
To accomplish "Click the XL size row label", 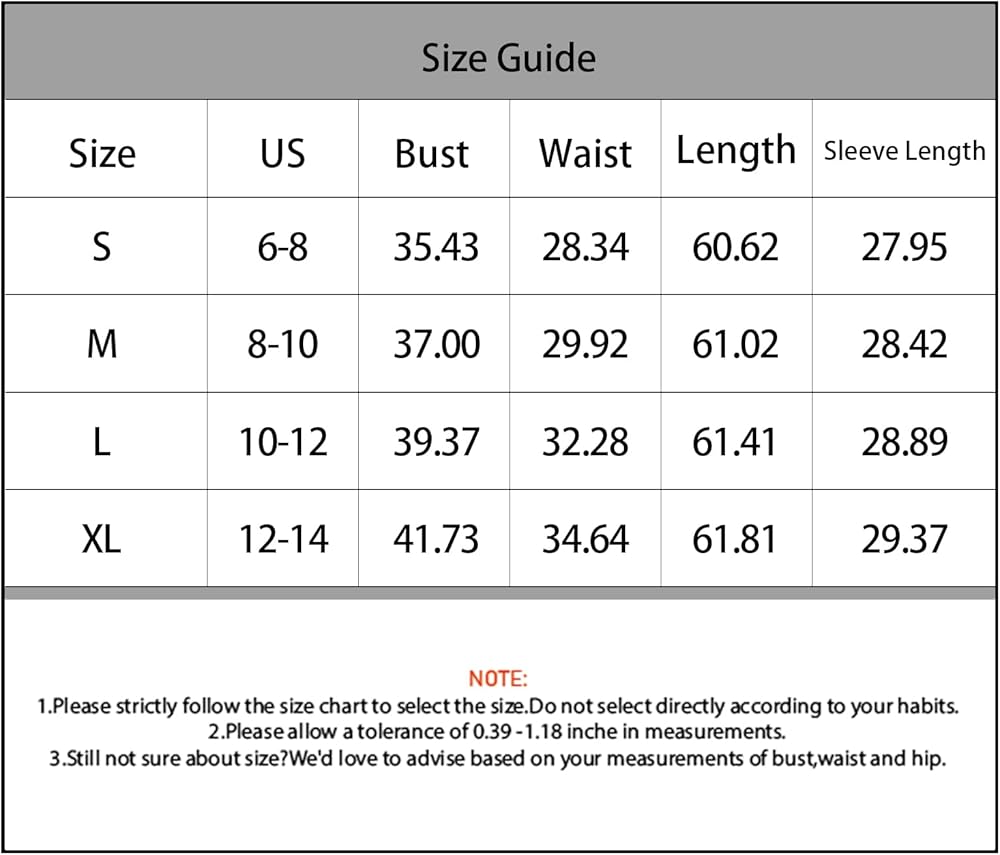I will click(x=102, y=539).
